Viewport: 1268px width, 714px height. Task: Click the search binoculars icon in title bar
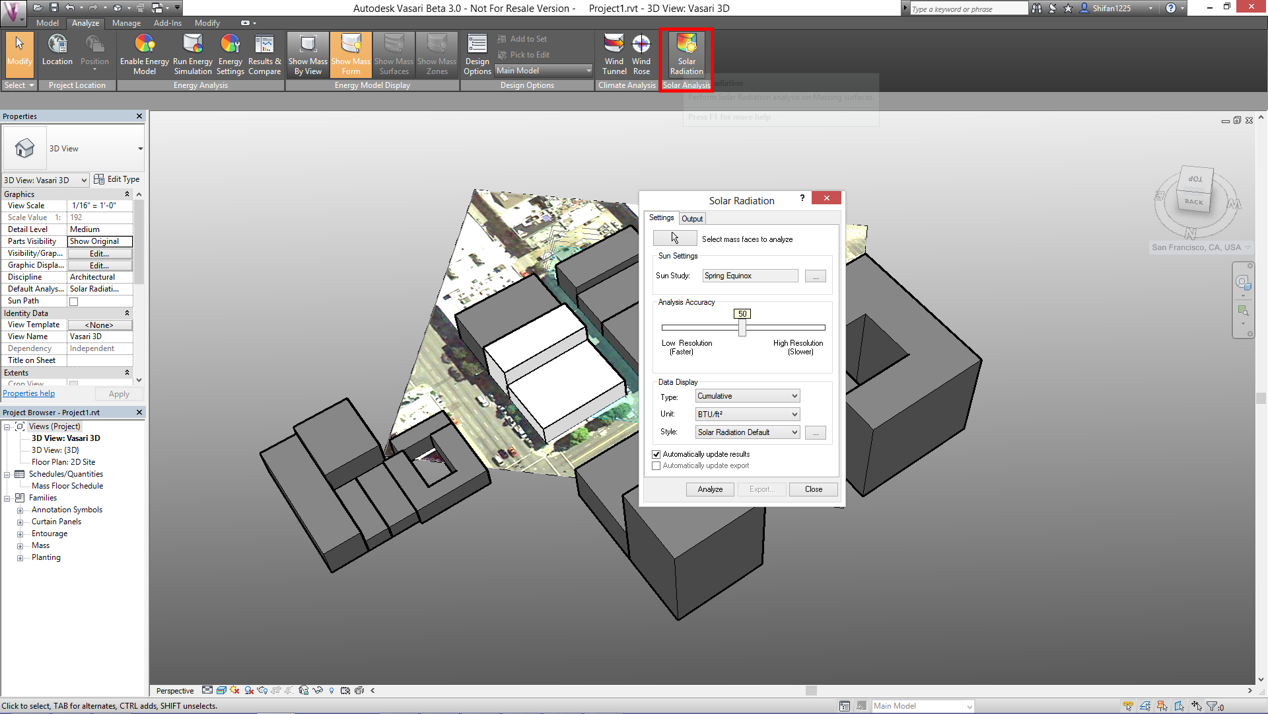[1036, 8]
